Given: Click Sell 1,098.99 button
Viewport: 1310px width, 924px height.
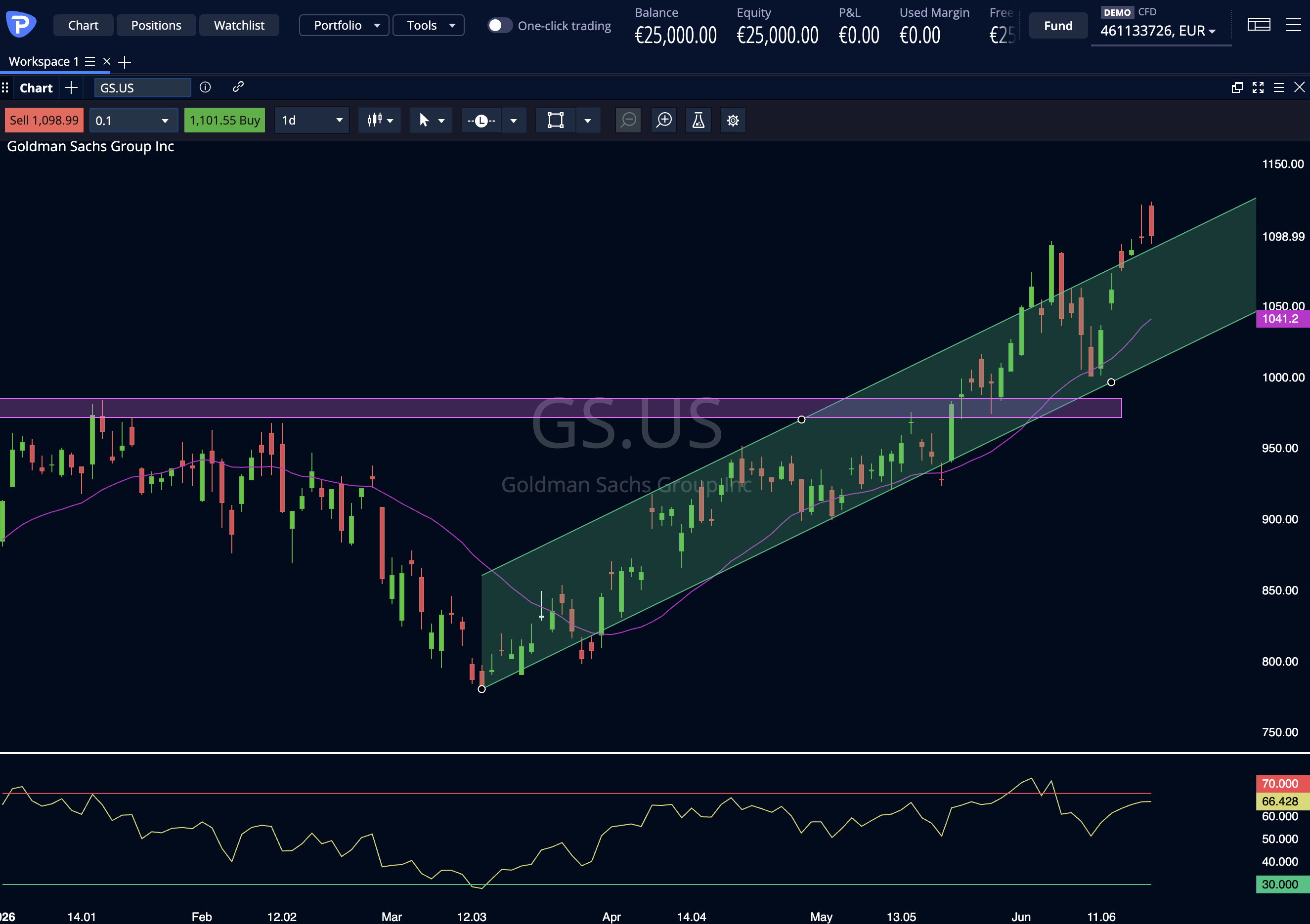Looking at the screenshot, I should pyautogui.click(x=44, y=121).
